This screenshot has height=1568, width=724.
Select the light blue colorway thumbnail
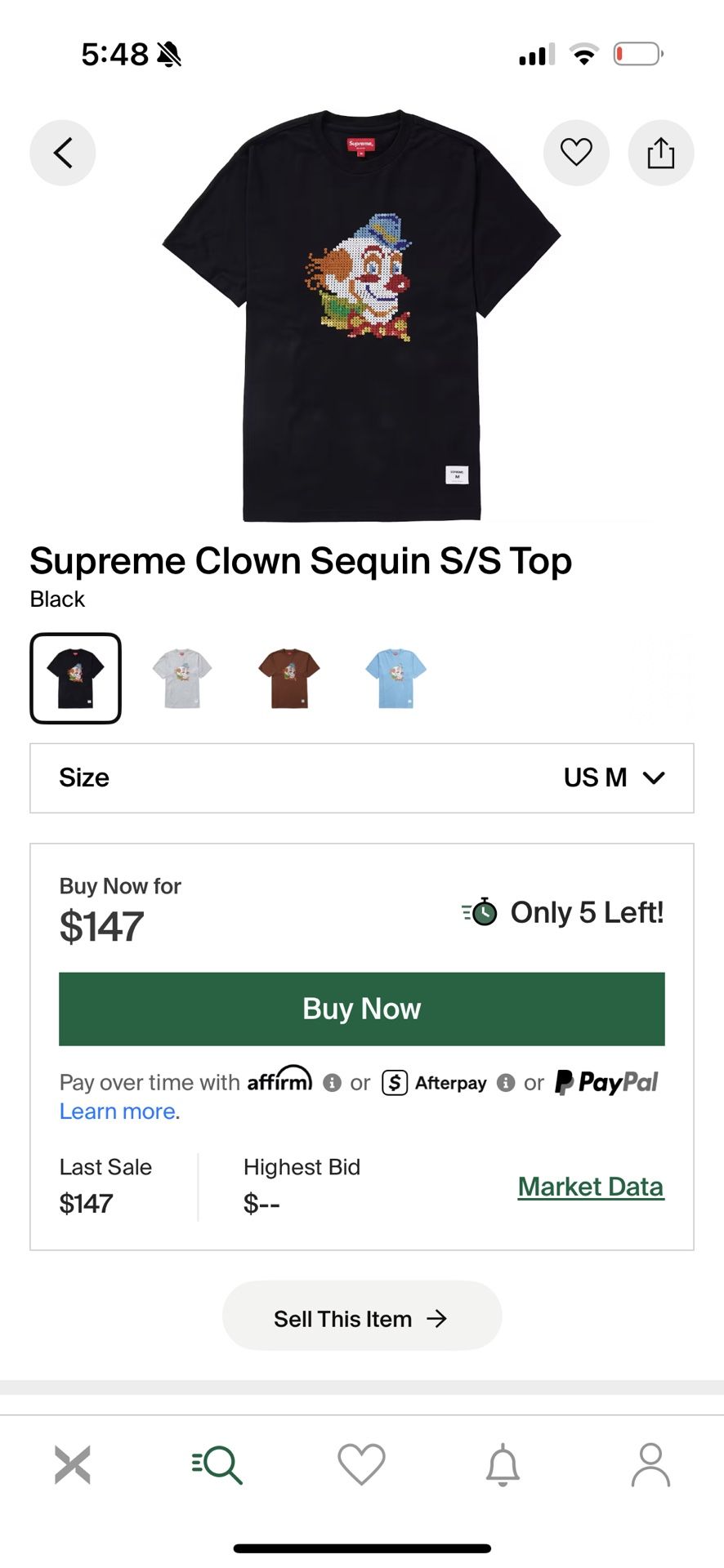(x=396, y=678)
